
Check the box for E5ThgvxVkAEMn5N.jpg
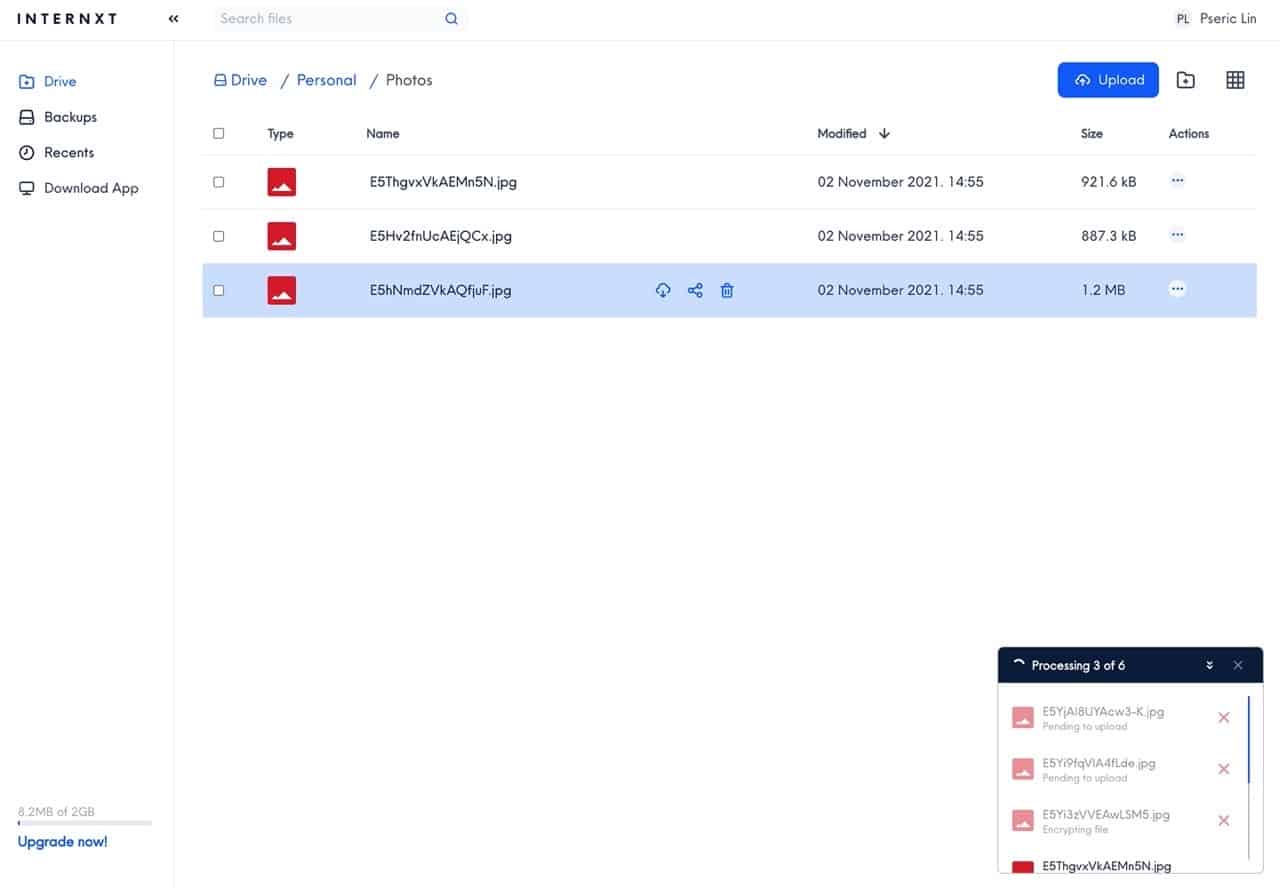pos(219,182)
